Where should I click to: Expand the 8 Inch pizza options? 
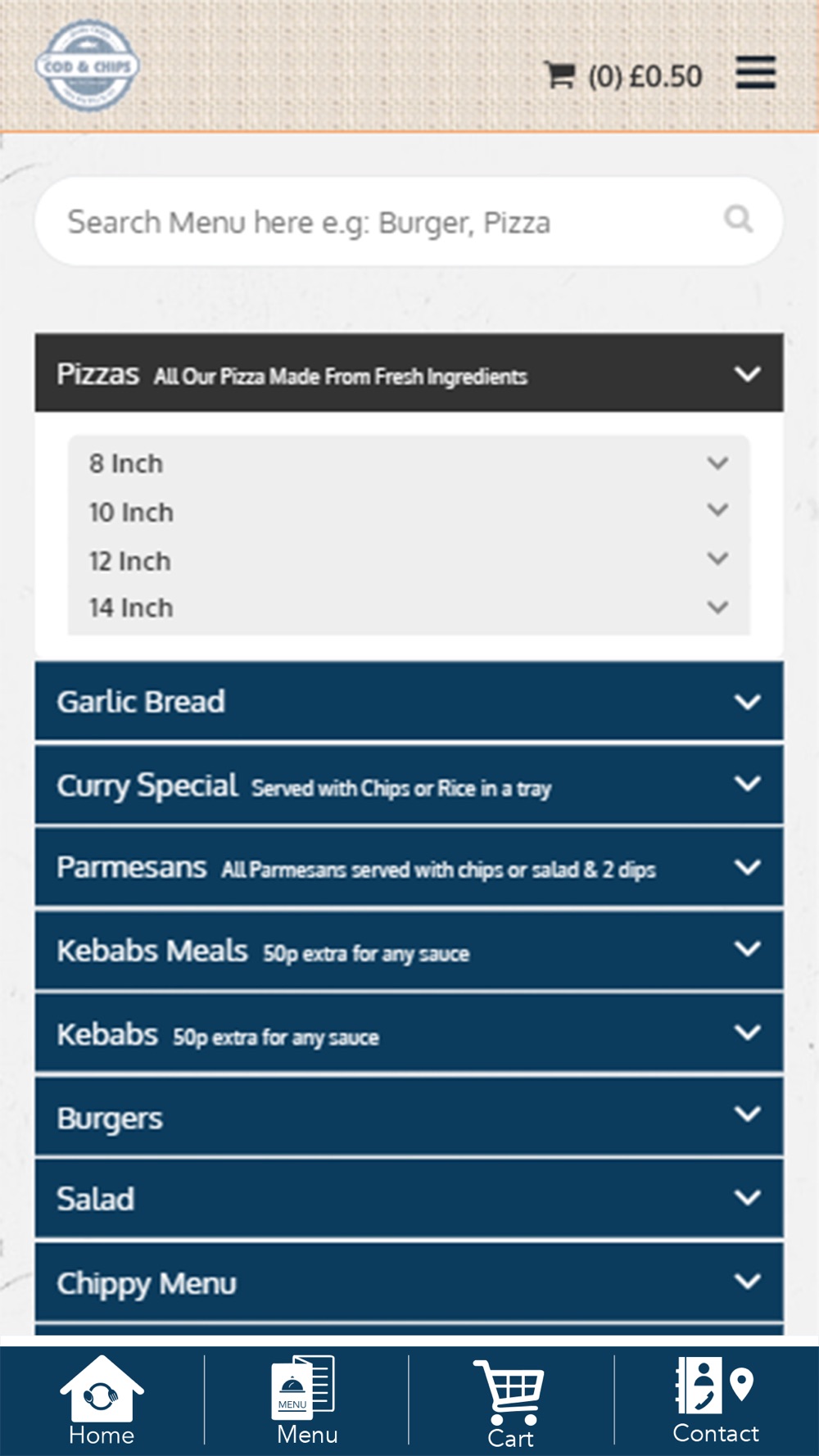409,463
